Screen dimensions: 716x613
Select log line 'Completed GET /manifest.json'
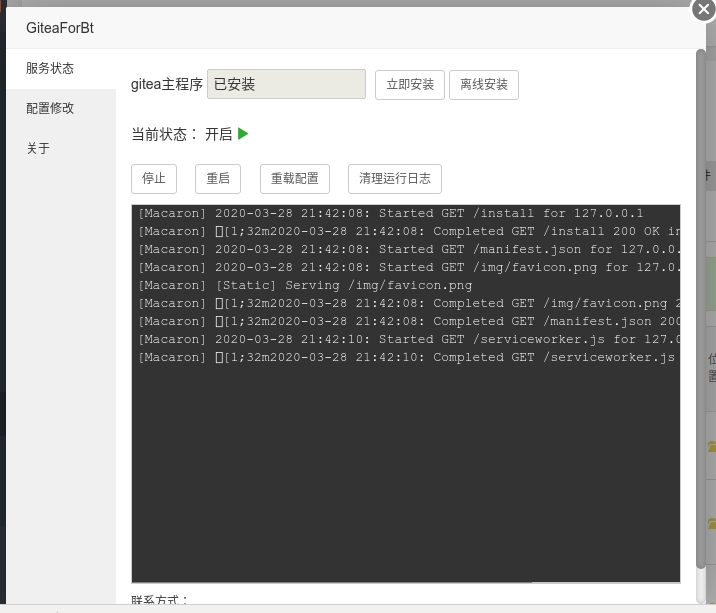[x=409, y=322]
